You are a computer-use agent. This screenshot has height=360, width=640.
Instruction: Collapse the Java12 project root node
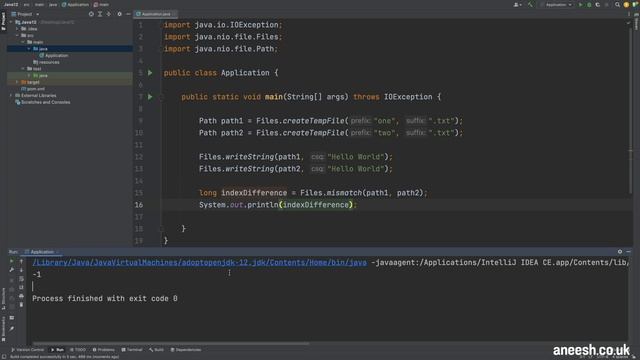click(x=11, y=22)
